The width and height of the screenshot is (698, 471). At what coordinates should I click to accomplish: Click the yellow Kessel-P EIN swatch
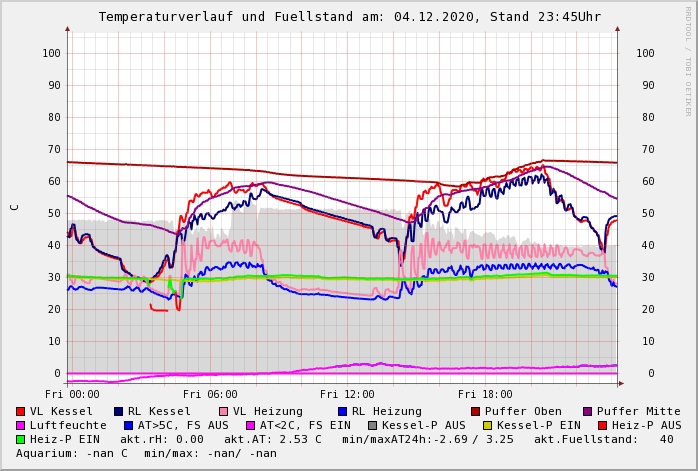coord(487,425)
